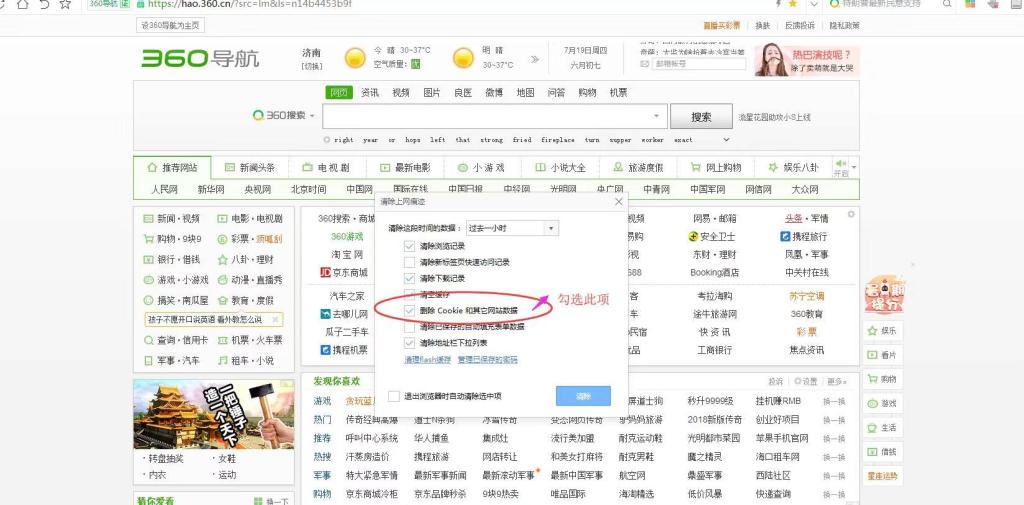Screen dimensions: 1024x505
Task: Close the 清除上网痕迹 dialog
Action: pyautogui.click(x=618, y=202)
